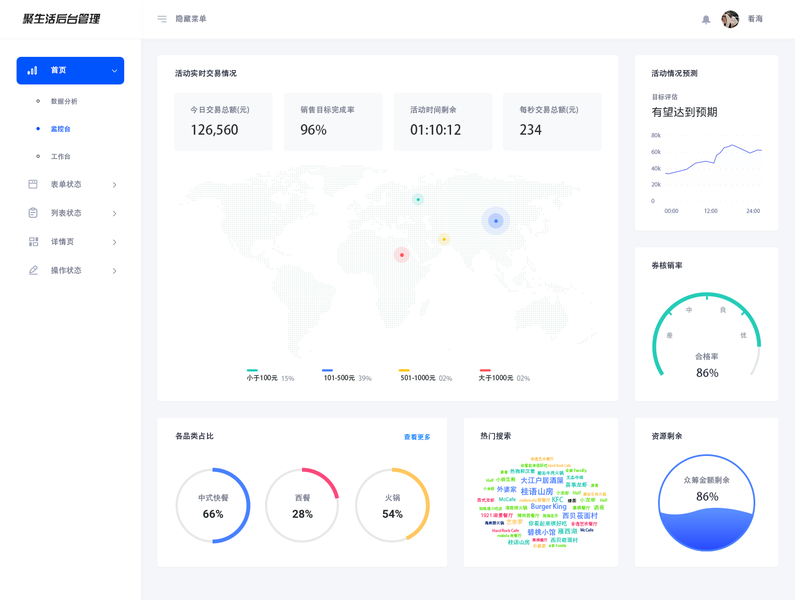Click the 今日交易总额 value 126,560
The height and width of the screenshot is (600, 795).
[214, 130]
